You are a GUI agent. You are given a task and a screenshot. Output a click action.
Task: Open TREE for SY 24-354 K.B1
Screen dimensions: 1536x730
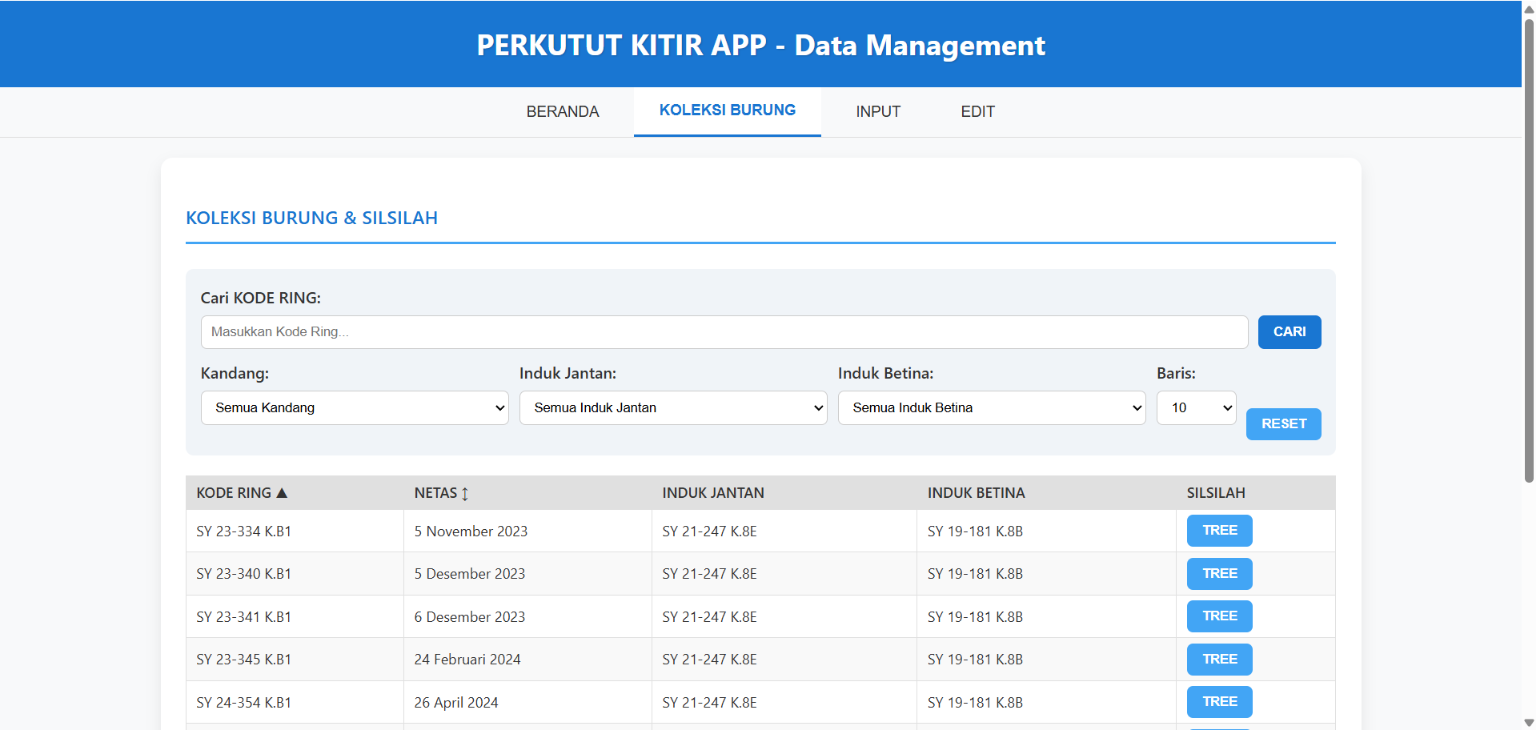[1219, 702]
